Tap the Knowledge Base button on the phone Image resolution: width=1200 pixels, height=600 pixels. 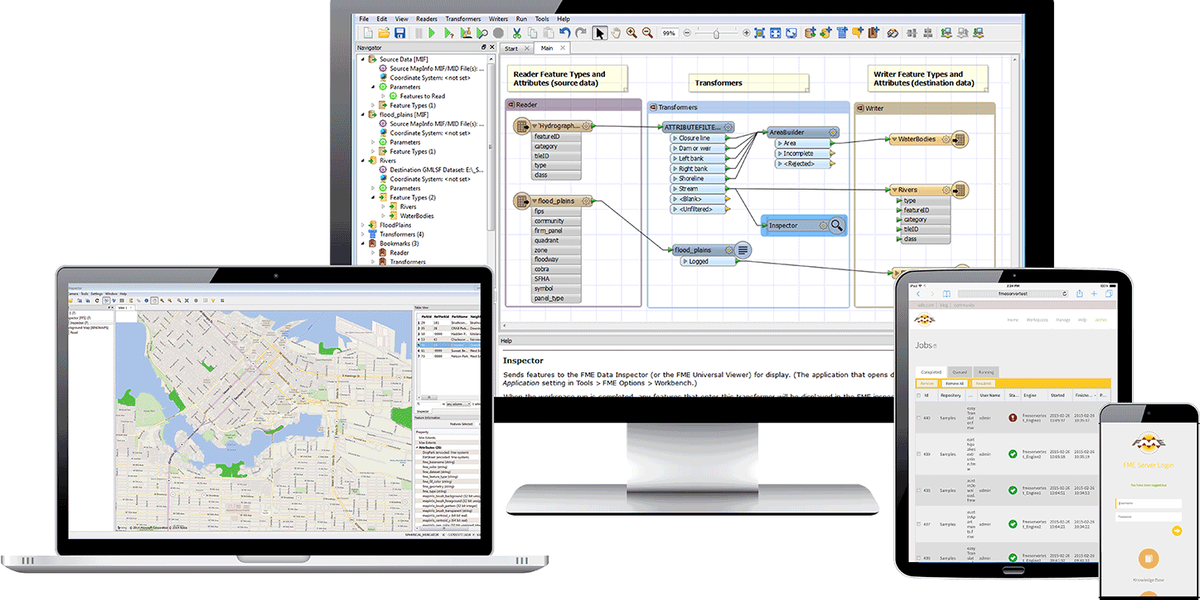coord(1149,557)
